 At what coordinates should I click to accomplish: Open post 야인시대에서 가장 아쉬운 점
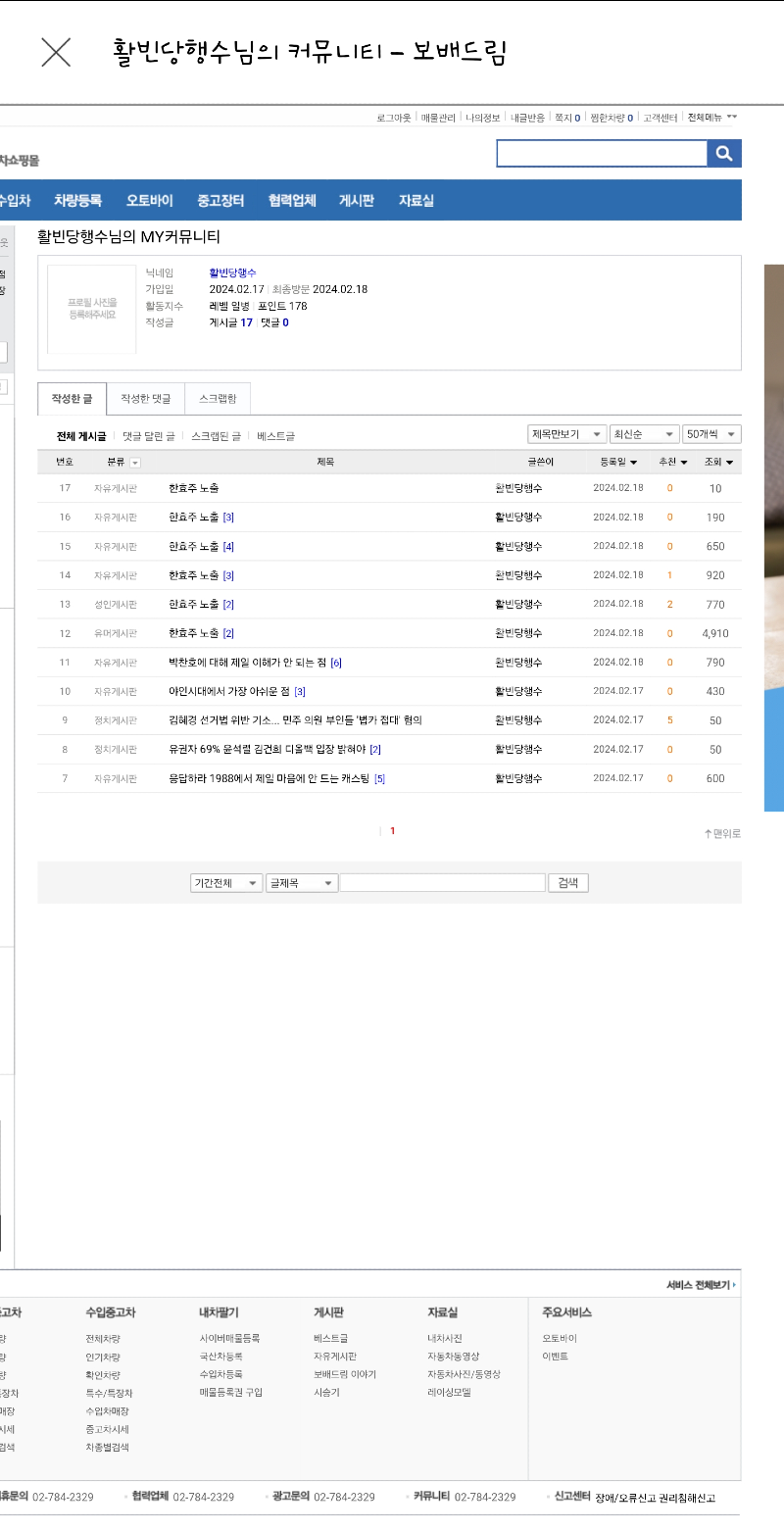click(230, 692)
